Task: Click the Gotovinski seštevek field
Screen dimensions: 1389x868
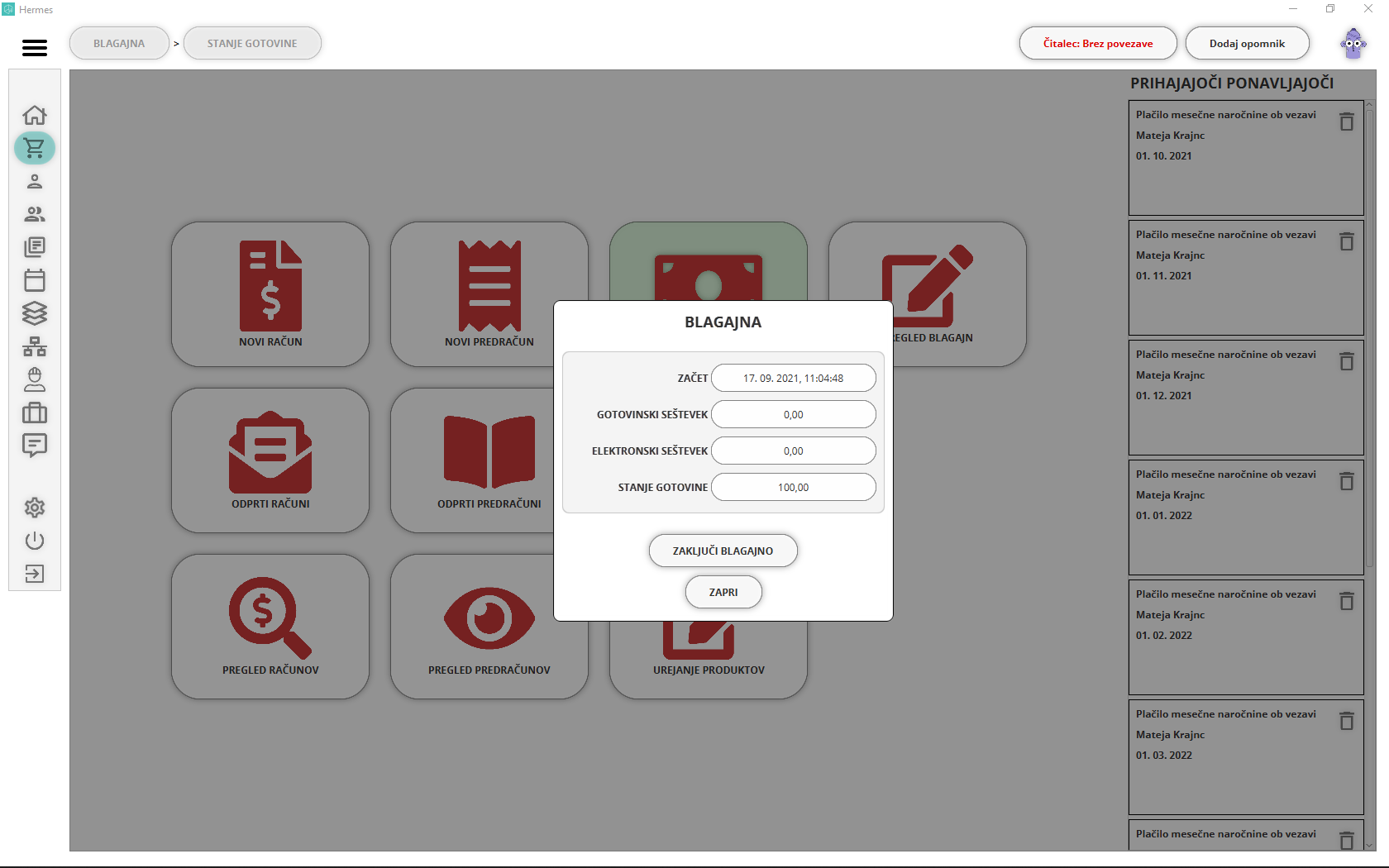Action: tap(794, 414)
